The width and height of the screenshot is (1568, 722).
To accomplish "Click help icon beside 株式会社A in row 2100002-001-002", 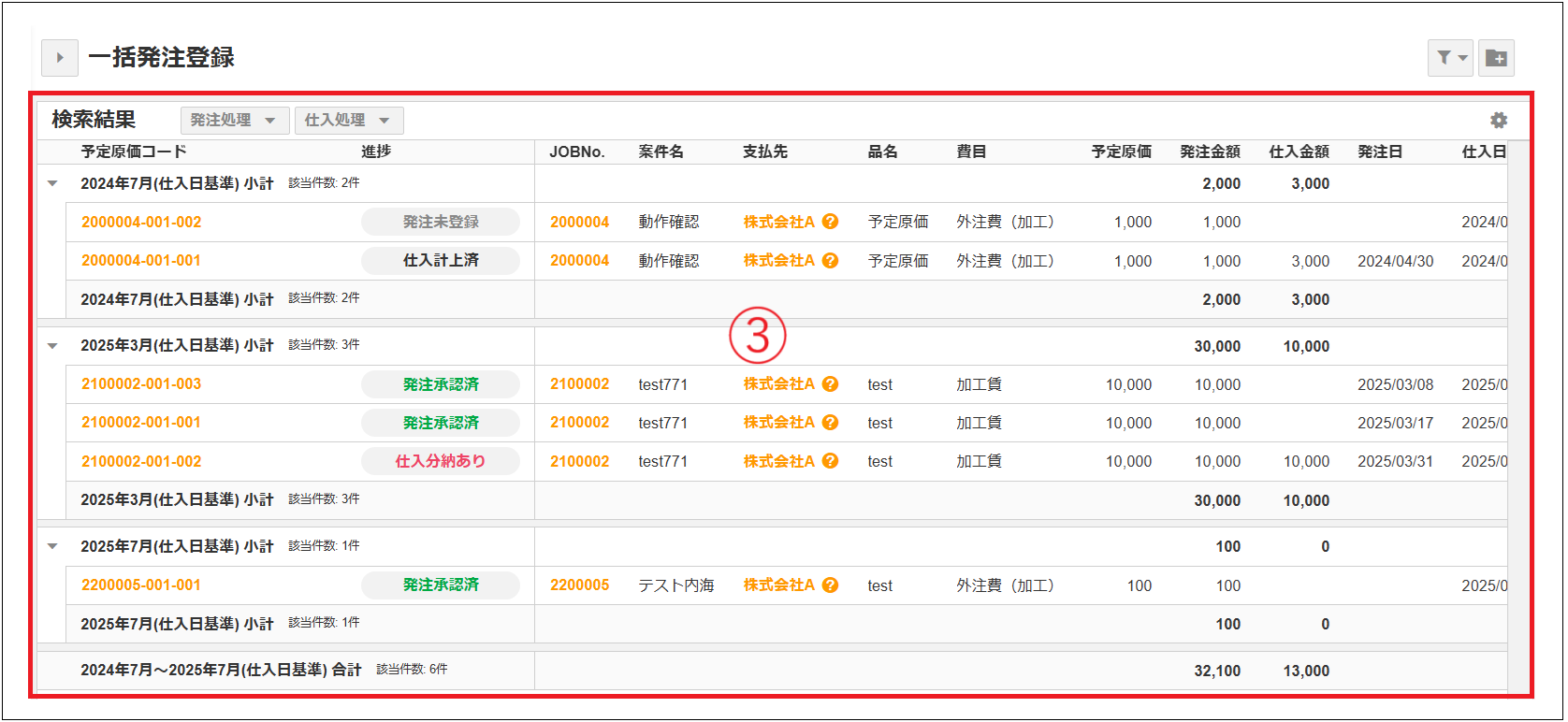I will (830, 461).
